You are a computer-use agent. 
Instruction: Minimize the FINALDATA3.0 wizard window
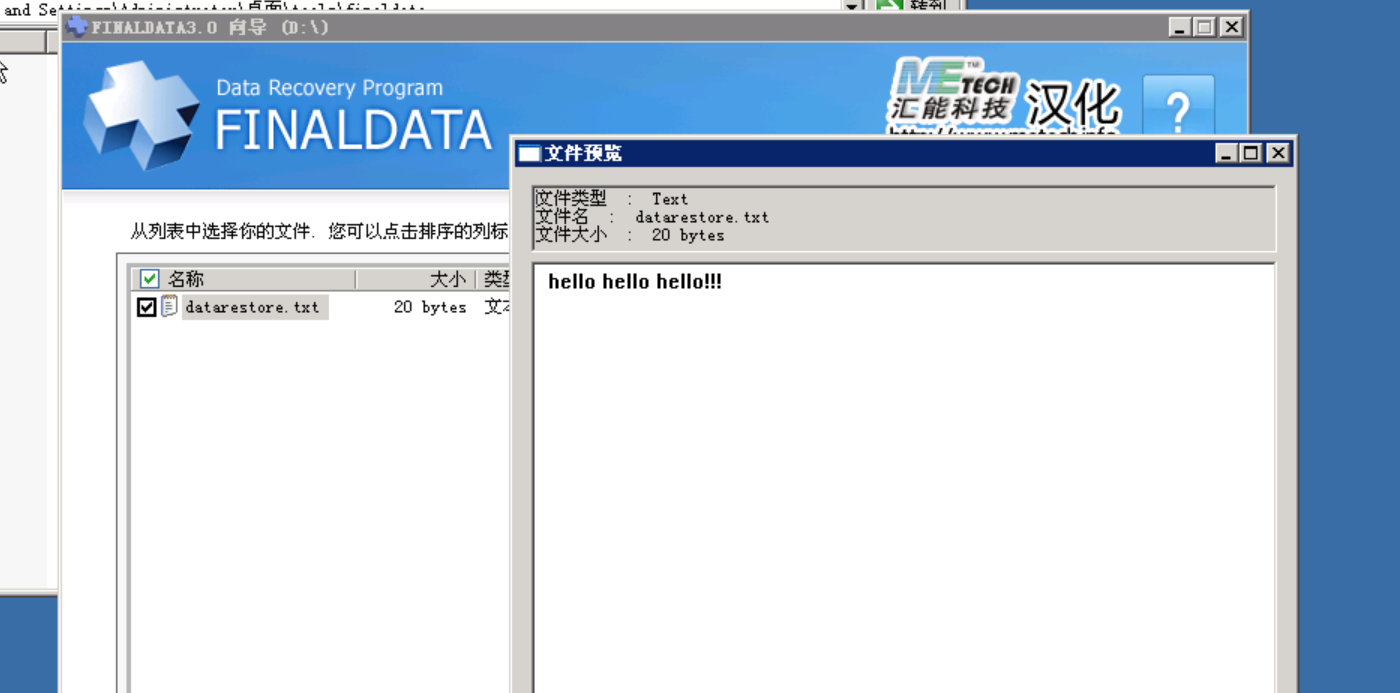pyautogui.click(x=1181, y=27)
